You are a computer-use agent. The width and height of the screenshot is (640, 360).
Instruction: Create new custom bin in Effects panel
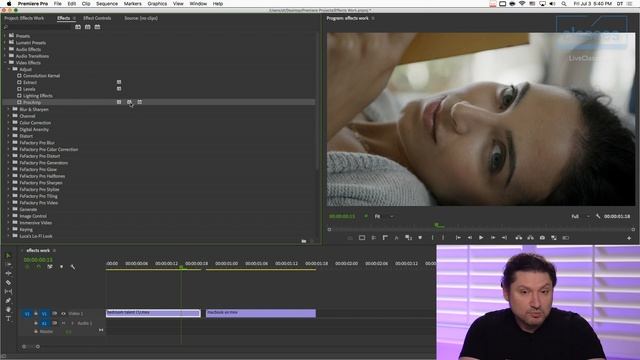304,241
